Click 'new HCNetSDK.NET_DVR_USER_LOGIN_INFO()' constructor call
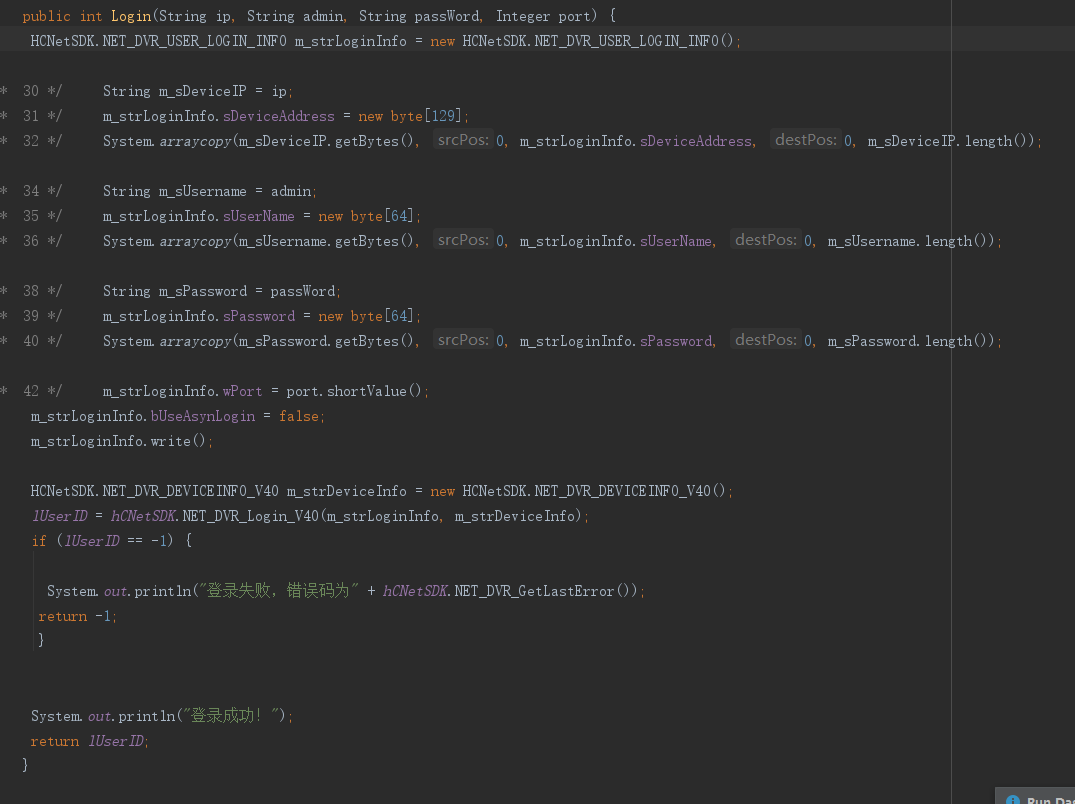Image resolution: width=1075 pixels, height=804 pixels. [583, 41]
